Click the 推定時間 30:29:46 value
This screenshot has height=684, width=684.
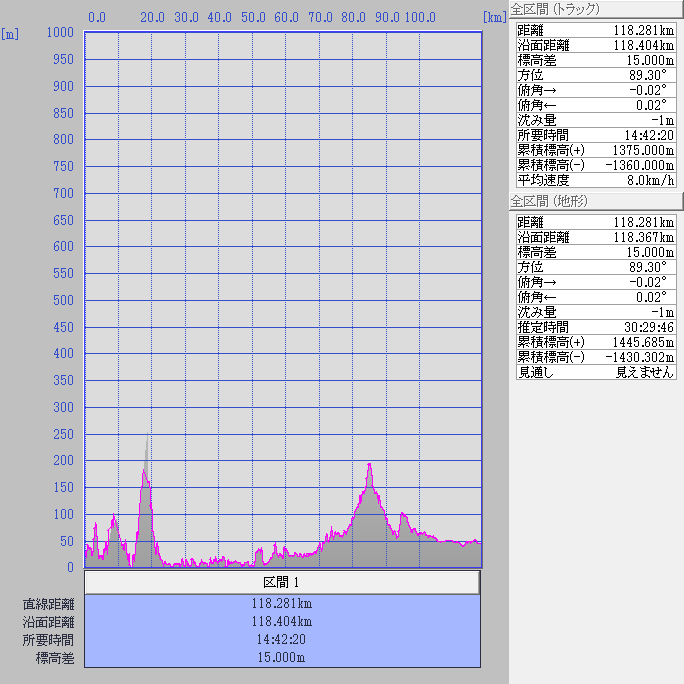pos(645,327)
